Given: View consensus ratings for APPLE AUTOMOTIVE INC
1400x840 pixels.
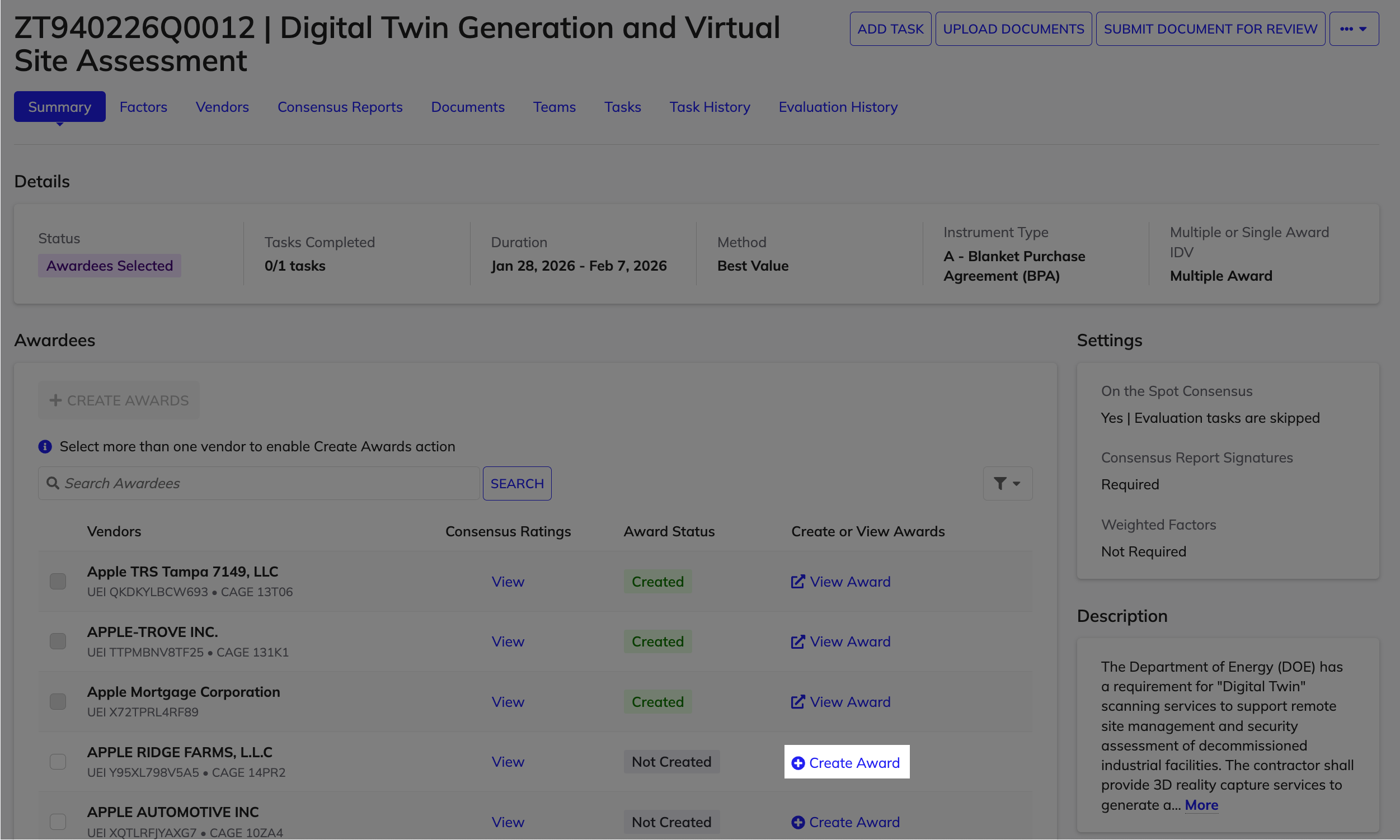Looking at the screenshot, I should pos(508,822).
